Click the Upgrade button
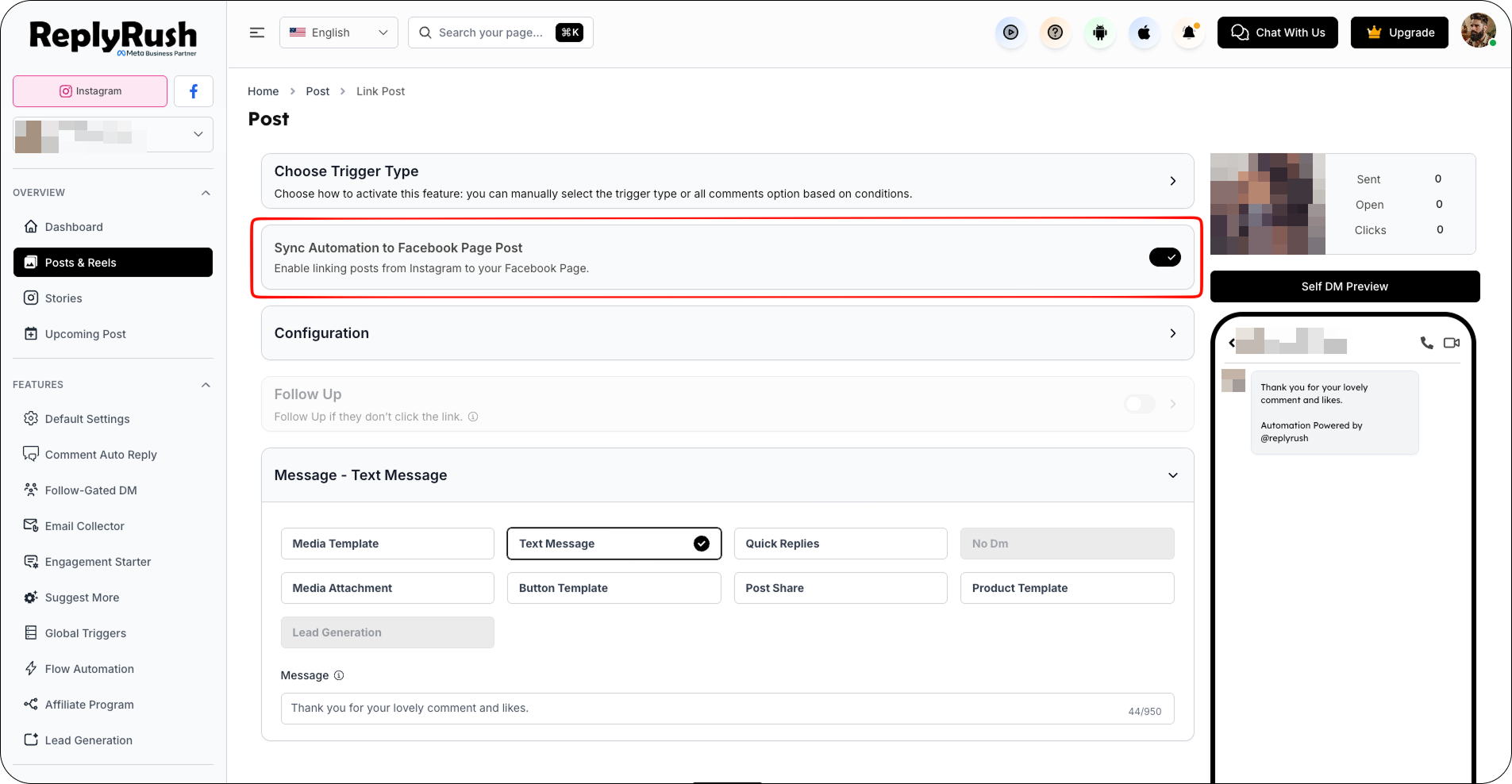This screenshot has height=784, width=1512. click(1399, 33)
